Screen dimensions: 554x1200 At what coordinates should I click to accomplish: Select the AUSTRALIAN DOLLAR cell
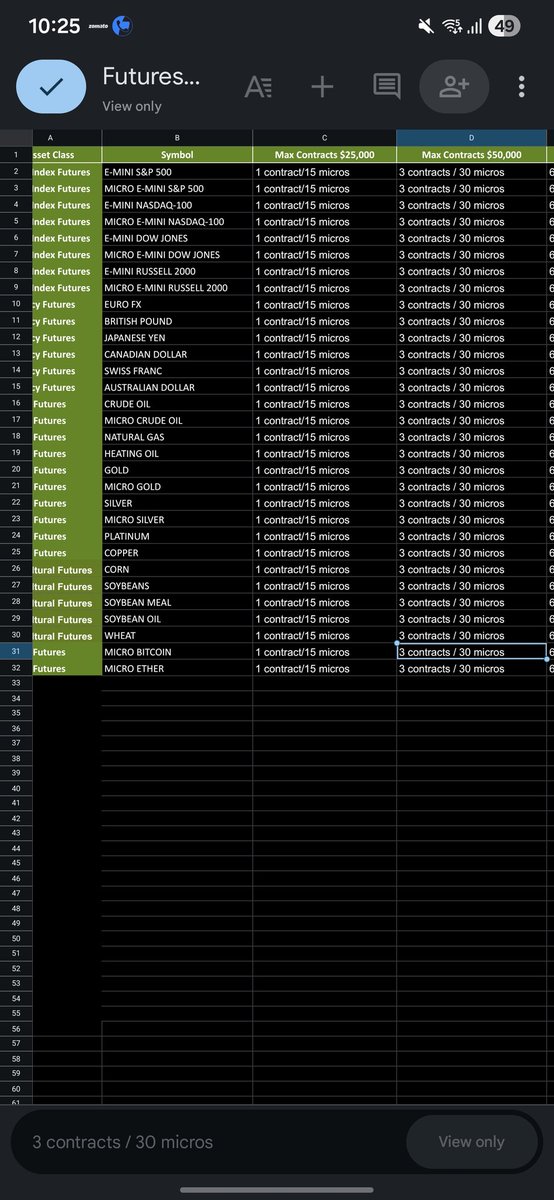click(x=177, y=387)
